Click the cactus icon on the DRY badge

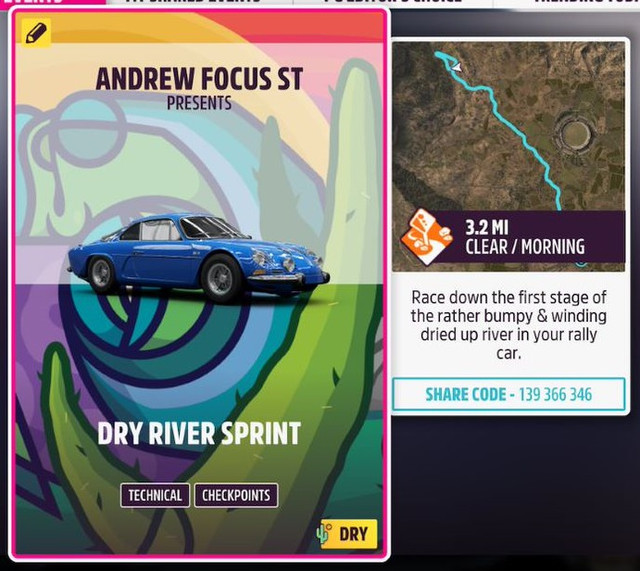click(x=325, y=533)
